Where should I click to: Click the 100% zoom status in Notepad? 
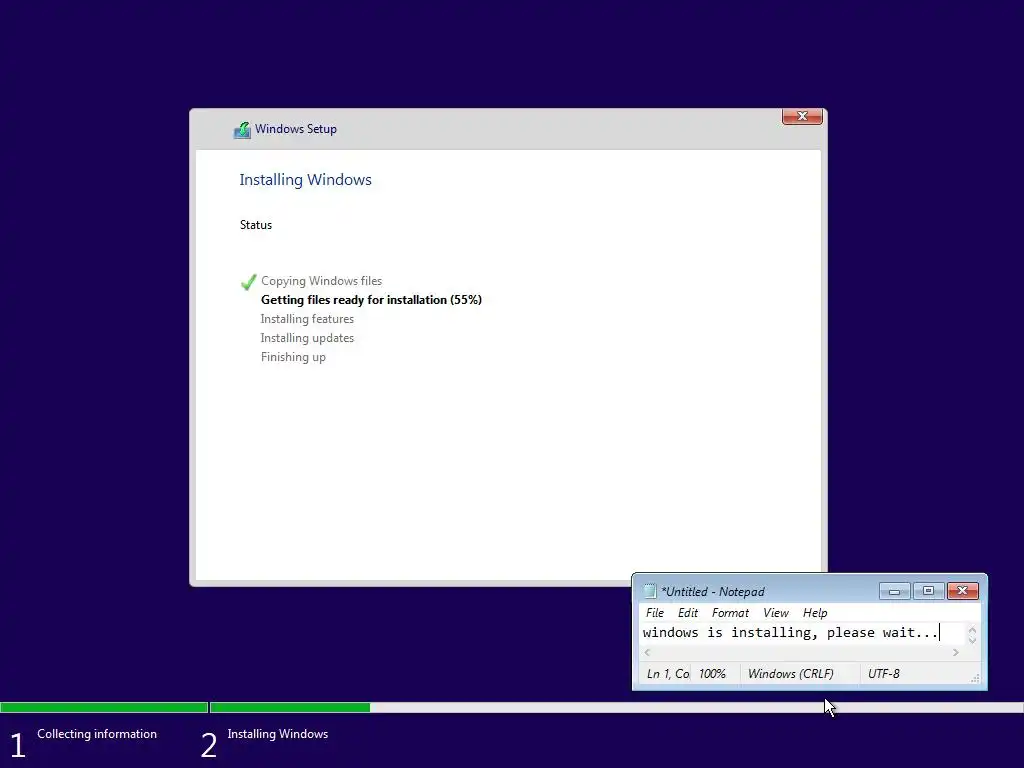click(712, 673)
